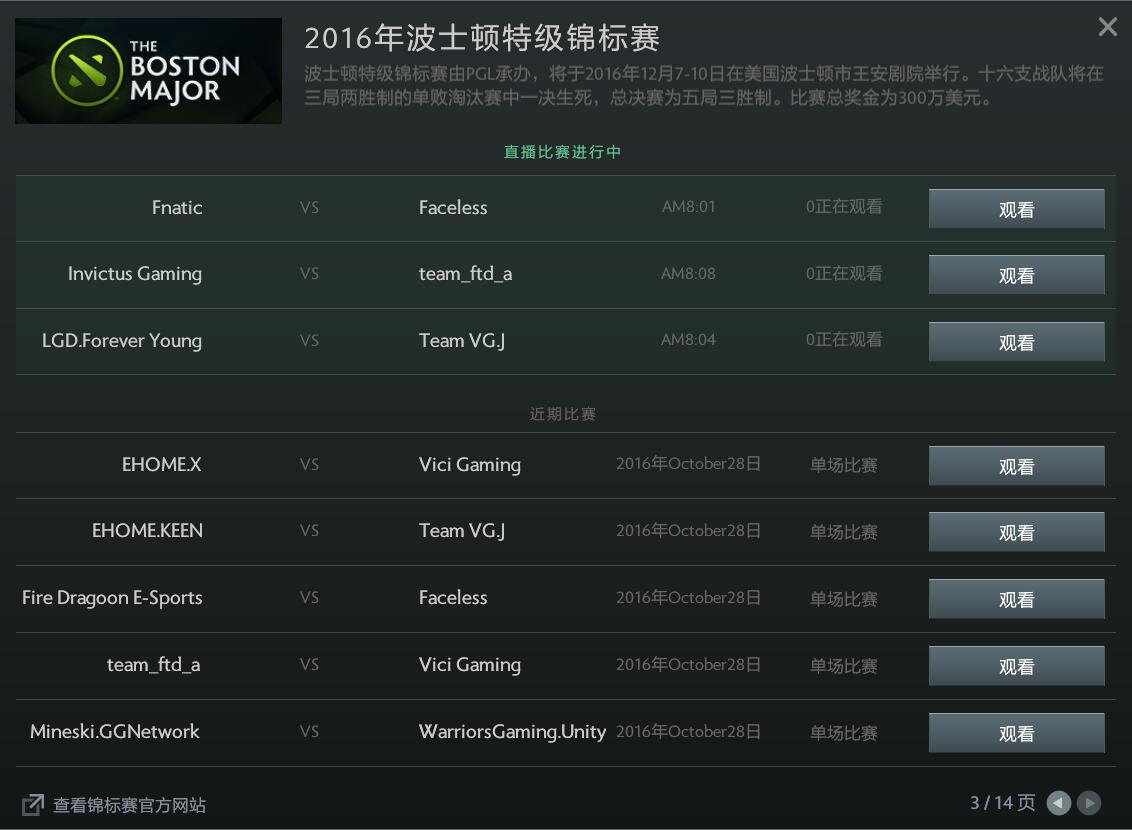Click 观看 for EHOME.X vs Vici Gaming
The image size is (1132, 830).
[x=1016, y=466]
